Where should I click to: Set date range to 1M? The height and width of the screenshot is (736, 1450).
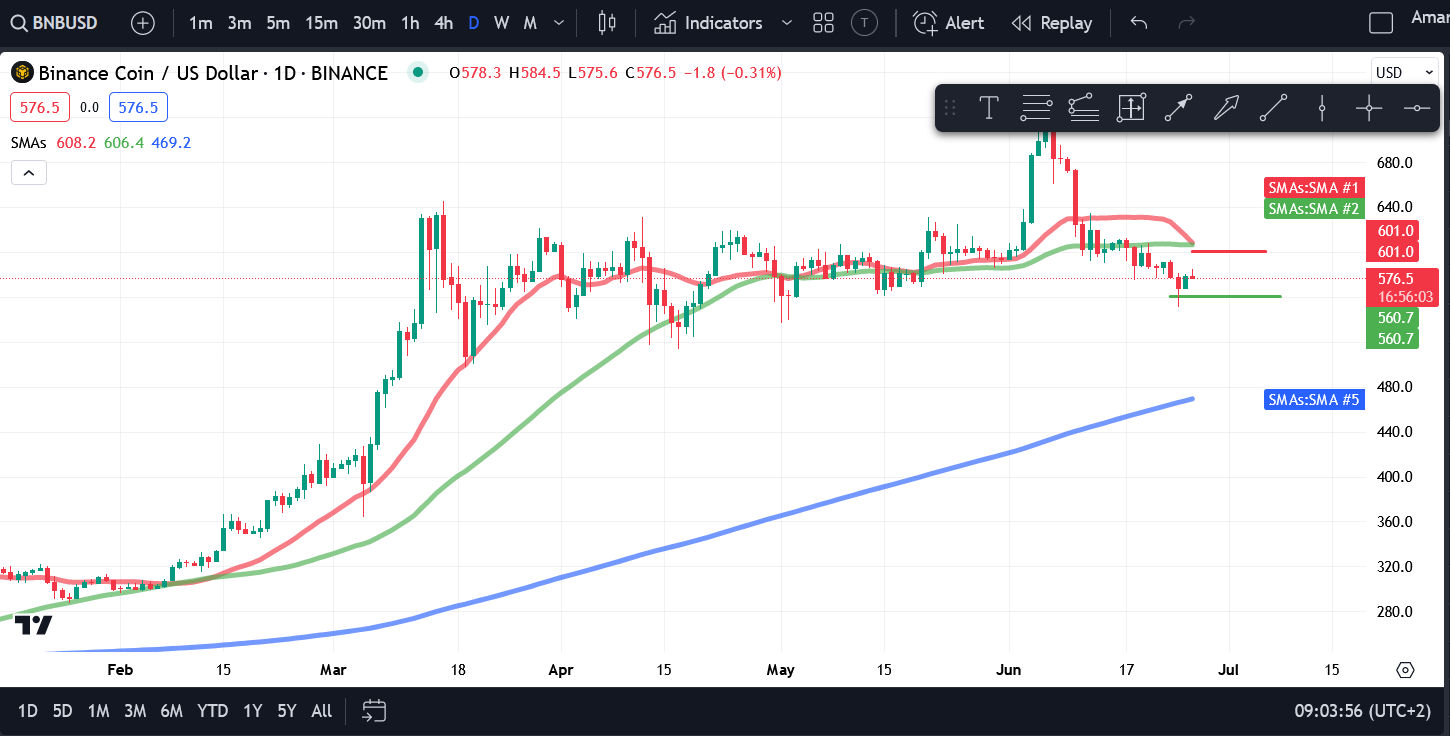point(98,711)
